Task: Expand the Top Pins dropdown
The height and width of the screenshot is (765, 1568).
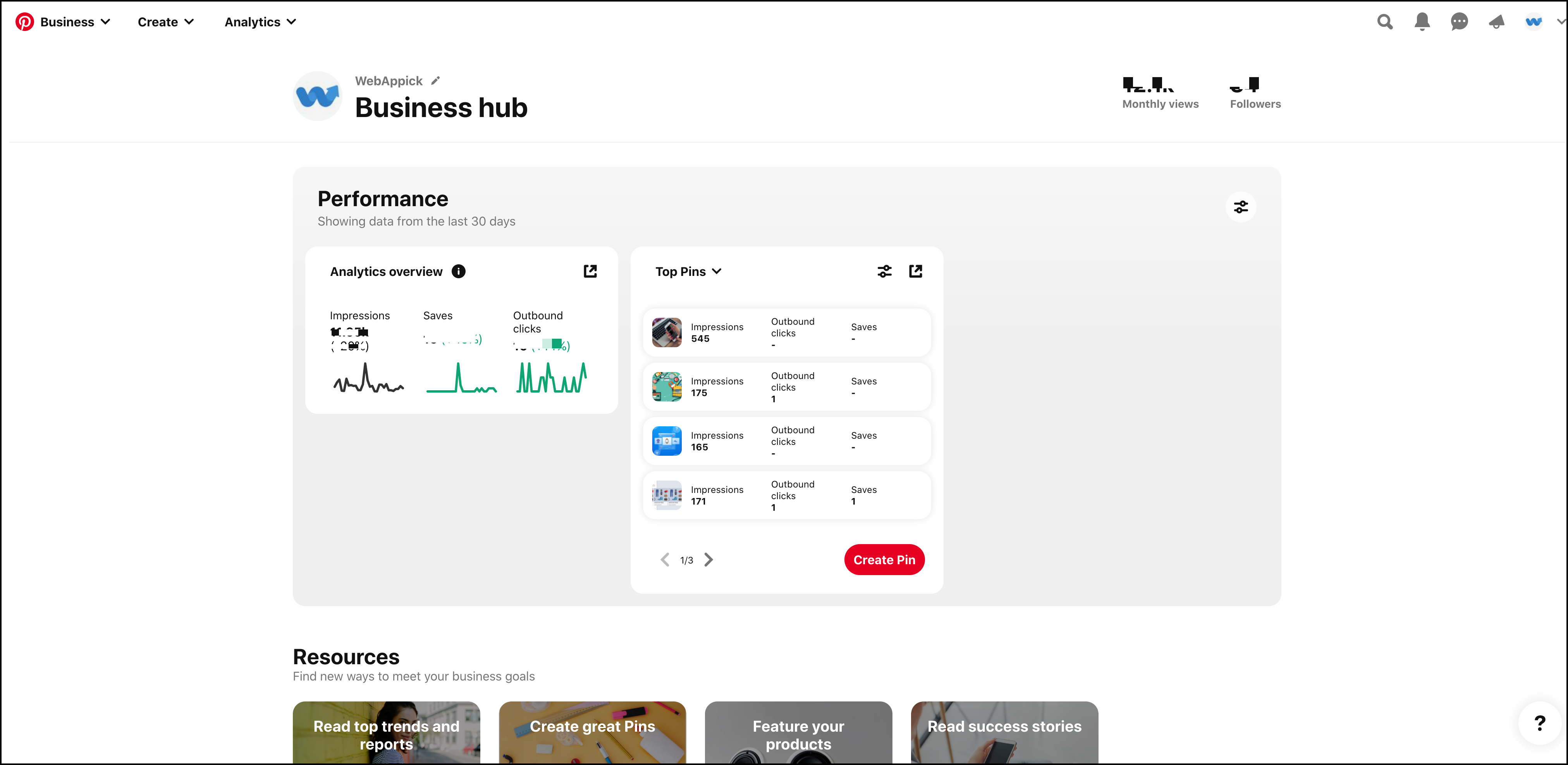Action: click(688, 272)
